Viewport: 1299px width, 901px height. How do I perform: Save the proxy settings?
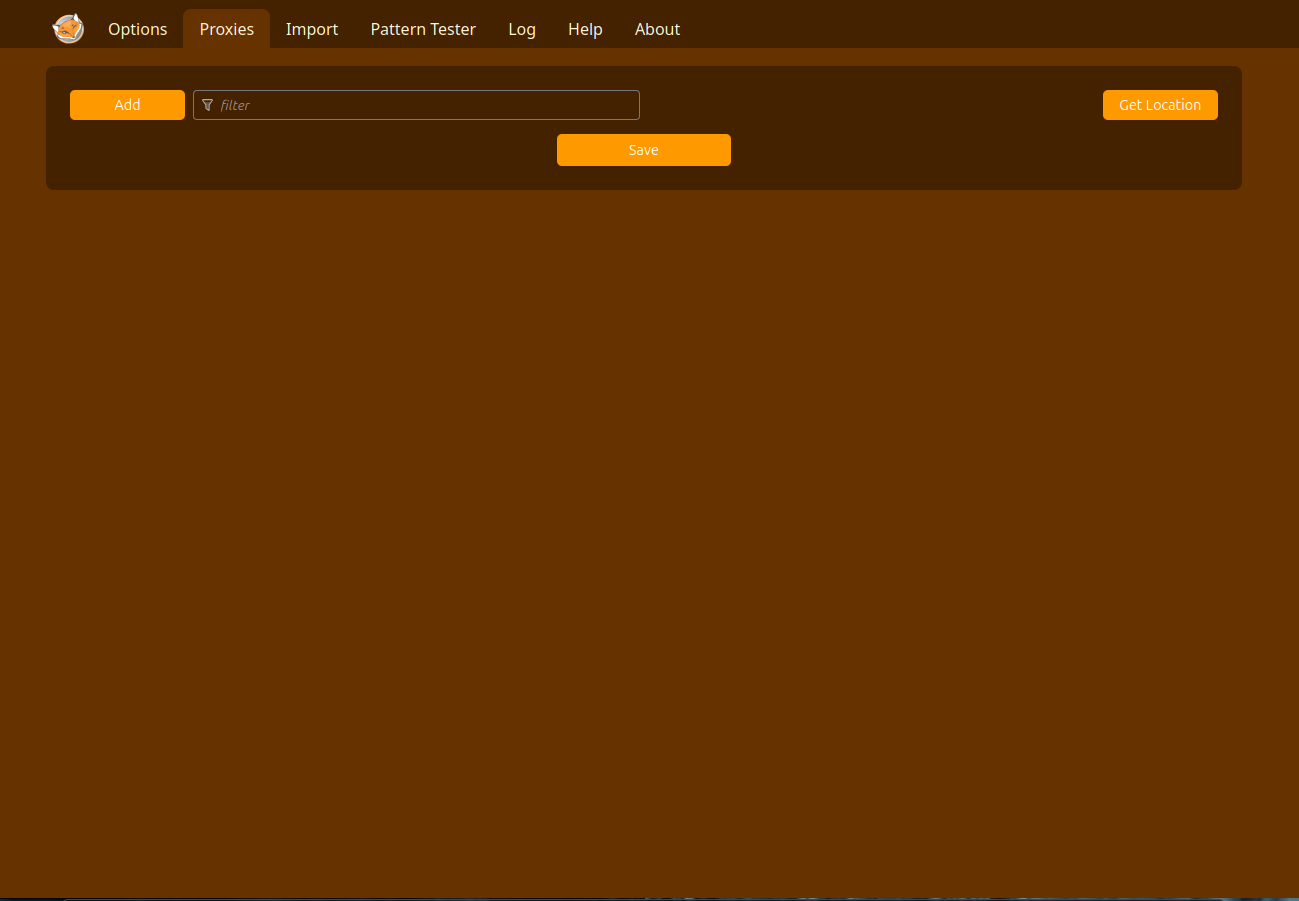(x=644, y=150)
